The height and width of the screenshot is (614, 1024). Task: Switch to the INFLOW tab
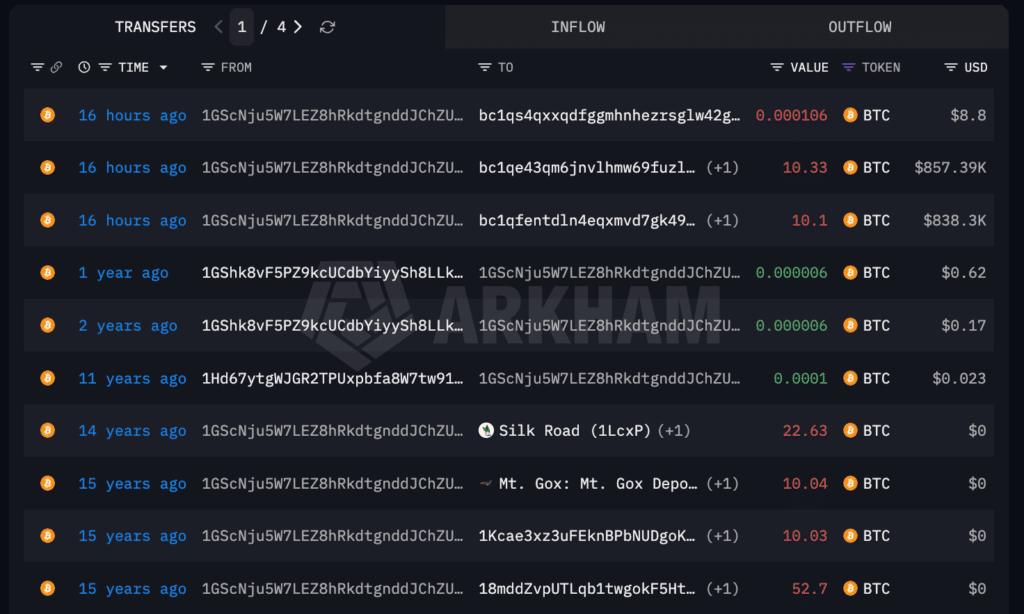(578, 27)
